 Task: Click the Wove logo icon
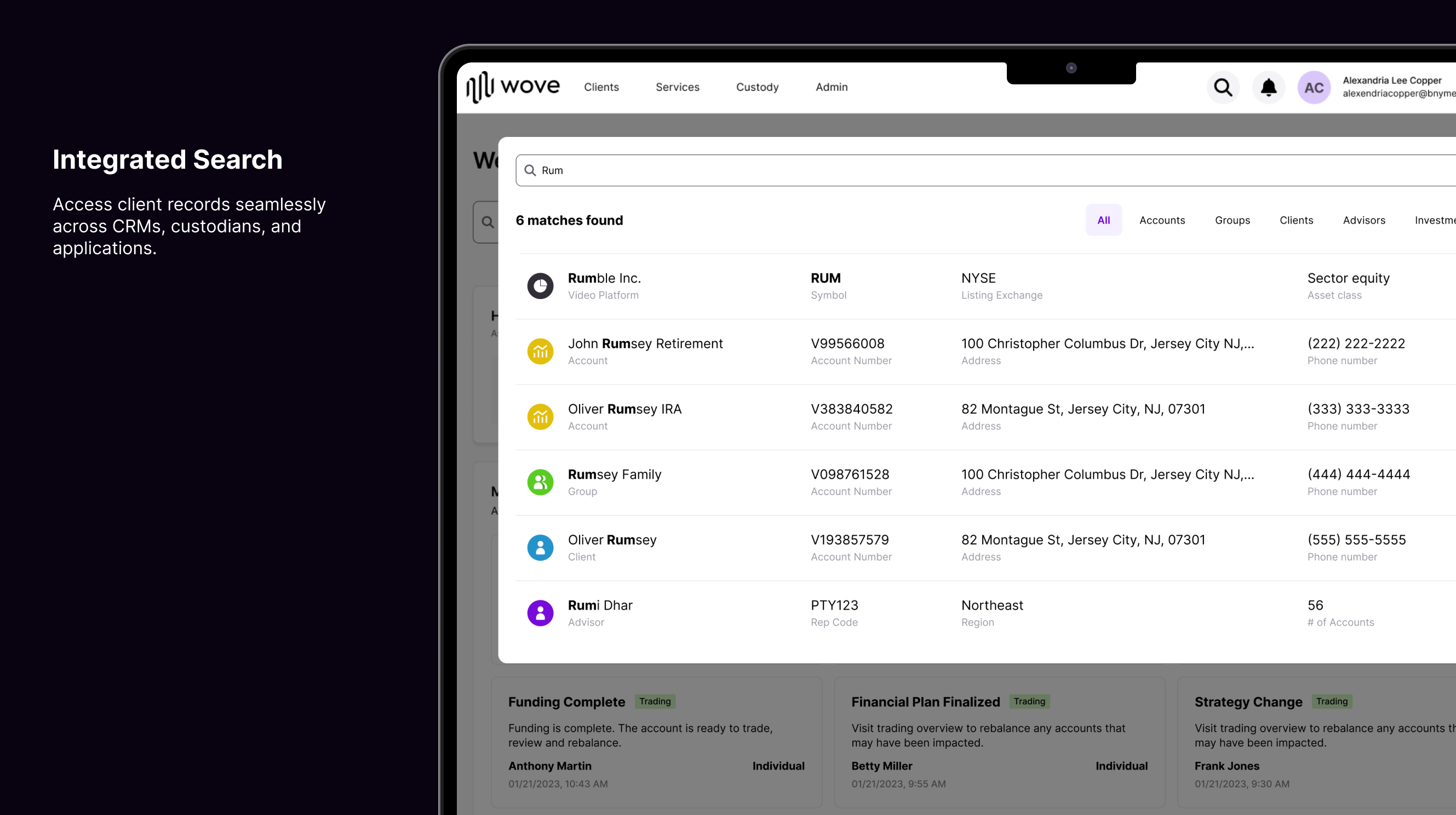480,87
